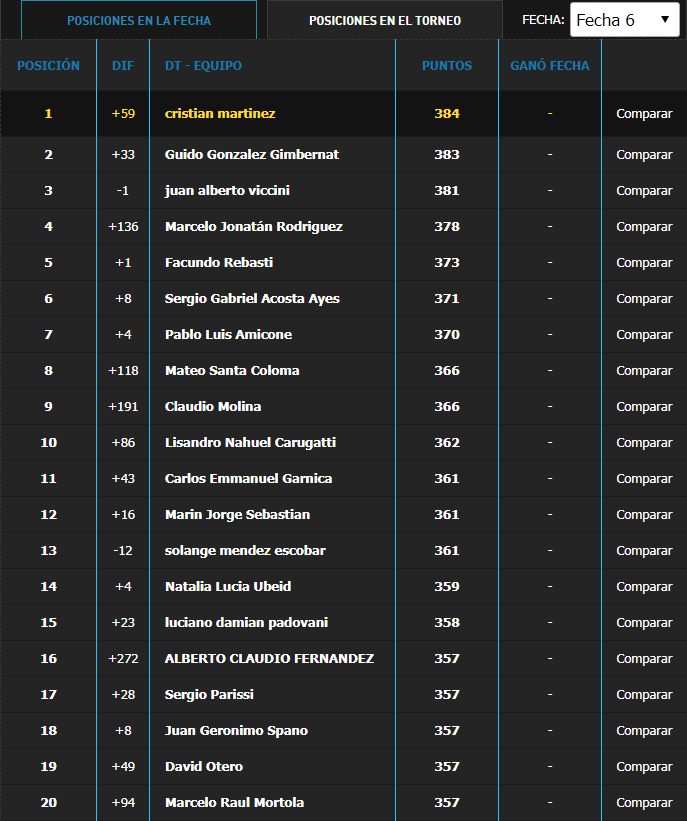
Task: Click Comparar for ALBERTO CLAUDIO FERNANDEZ
Action: [644, 659]
